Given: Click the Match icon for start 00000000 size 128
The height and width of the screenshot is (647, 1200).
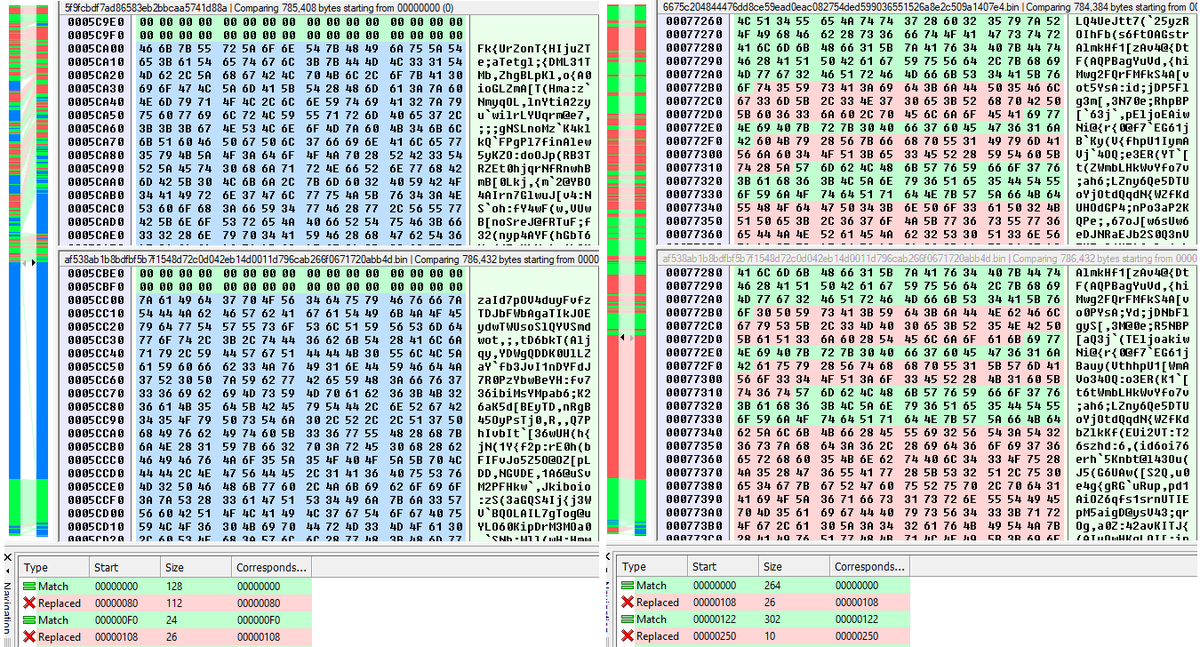Looking at the screenshot, I should coord(29,585).
